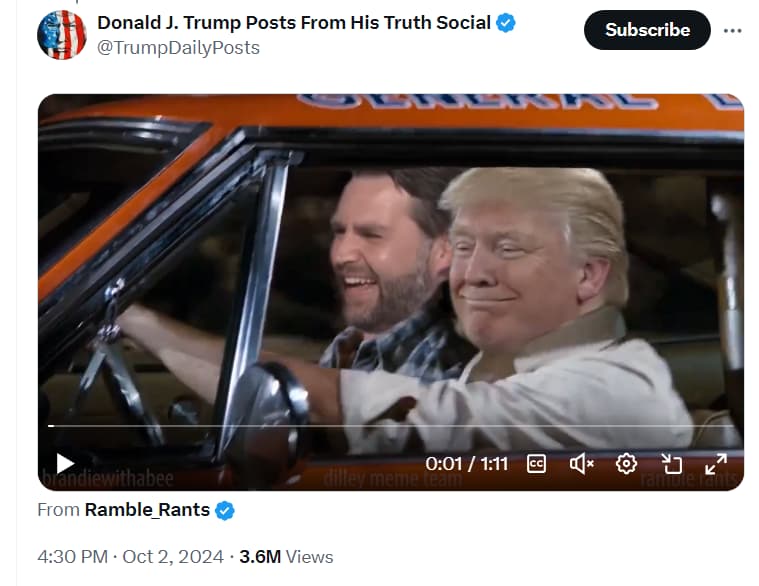Click the Oct 2, 2024 post date
Viewport: 759px width, 586px height.
173,556
